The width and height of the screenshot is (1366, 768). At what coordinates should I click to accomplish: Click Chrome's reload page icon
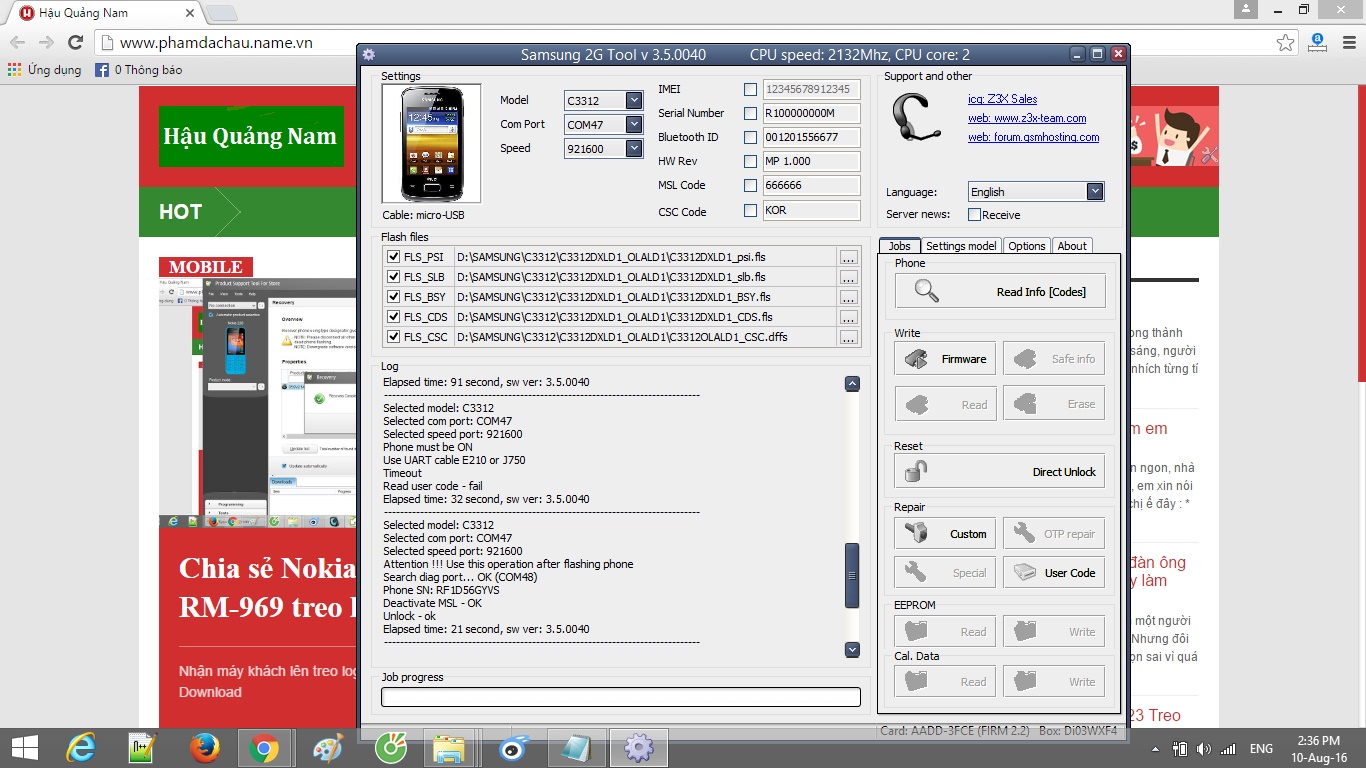pos(75,42)
